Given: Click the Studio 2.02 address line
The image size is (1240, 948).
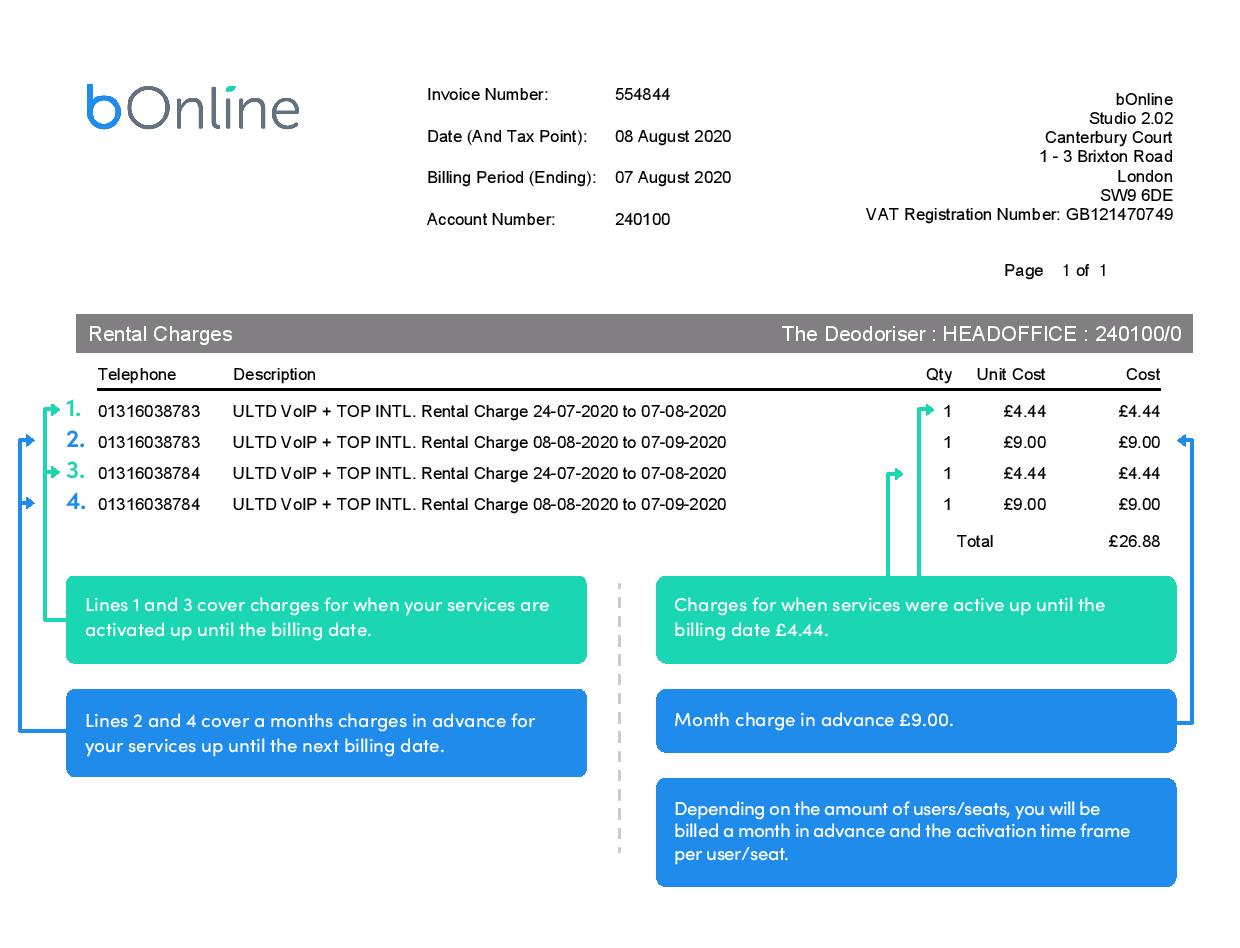Looking at the screenshot, I should click(1131, 119).
